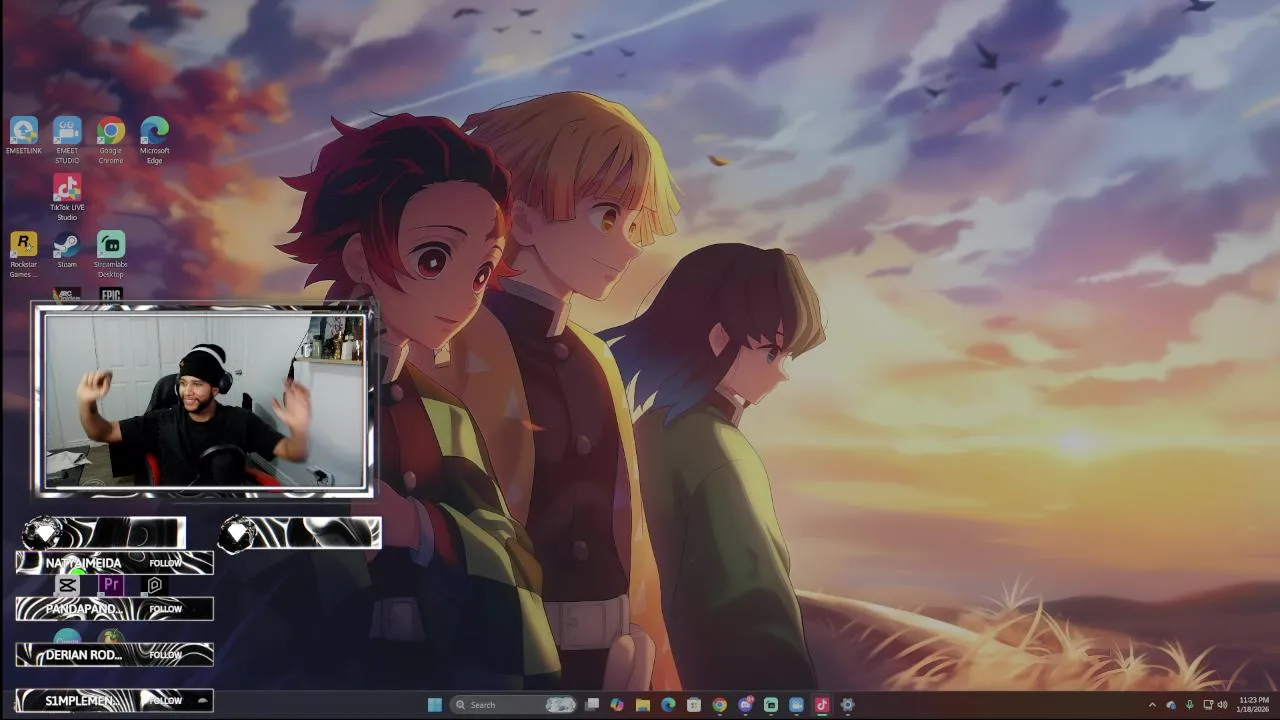Select the Streamlabs Desktop shortcut icon
This screenshot has height=720, width=1280.
click(x=111, y=255)
